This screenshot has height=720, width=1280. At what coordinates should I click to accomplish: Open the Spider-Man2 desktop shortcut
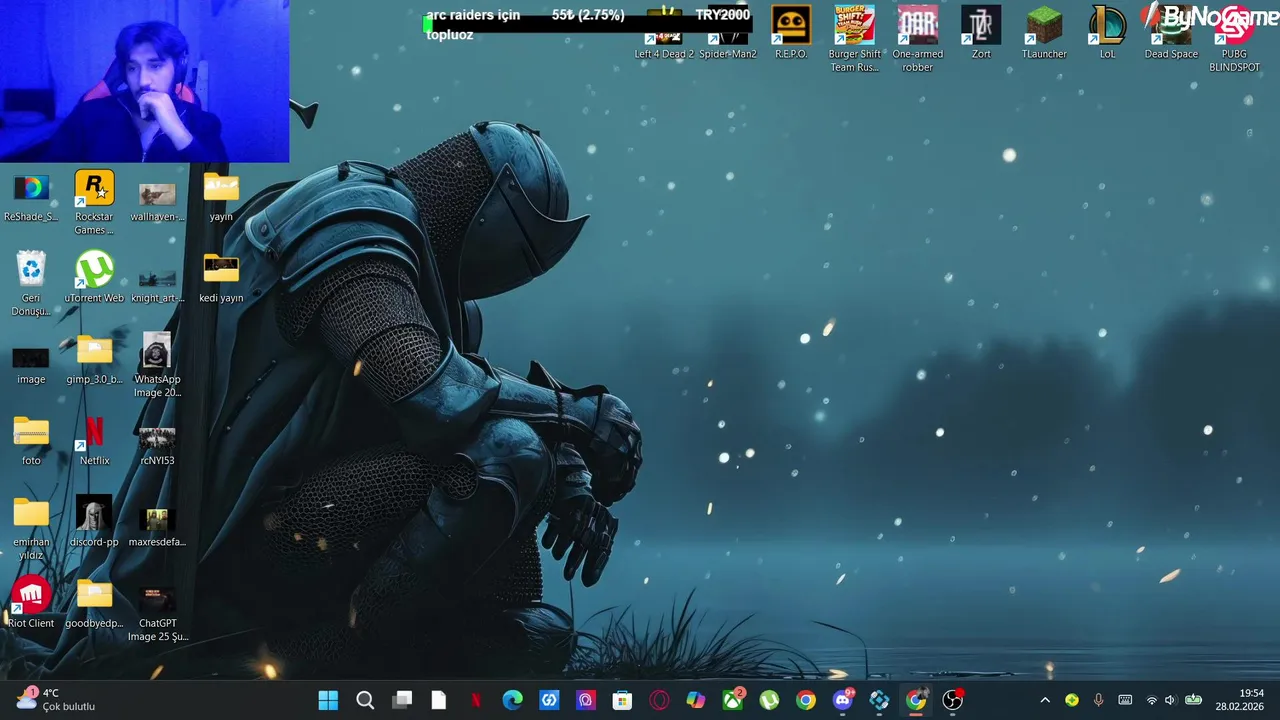[x=728, y=33]
